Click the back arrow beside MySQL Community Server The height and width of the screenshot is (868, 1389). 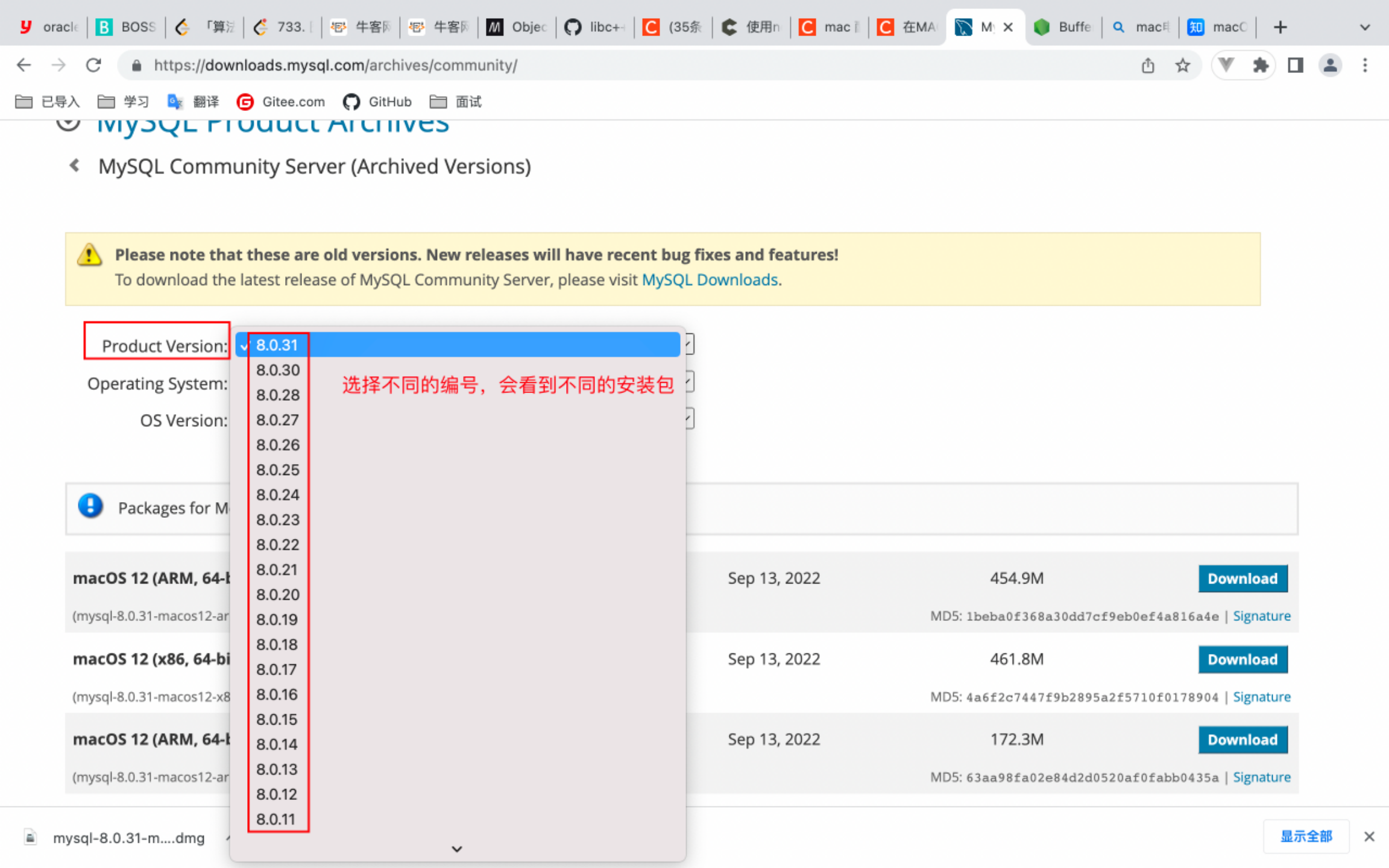tap(75, 166)
